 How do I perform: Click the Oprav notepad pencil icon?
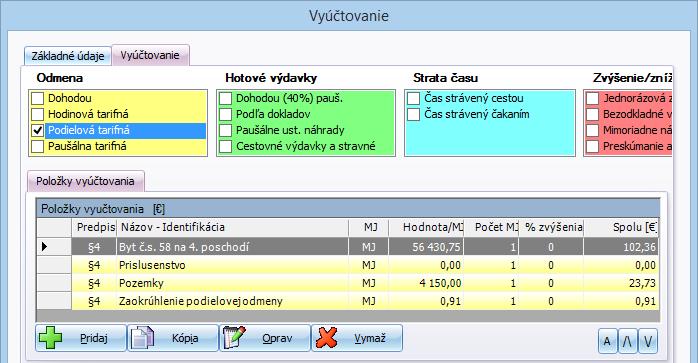234,338
